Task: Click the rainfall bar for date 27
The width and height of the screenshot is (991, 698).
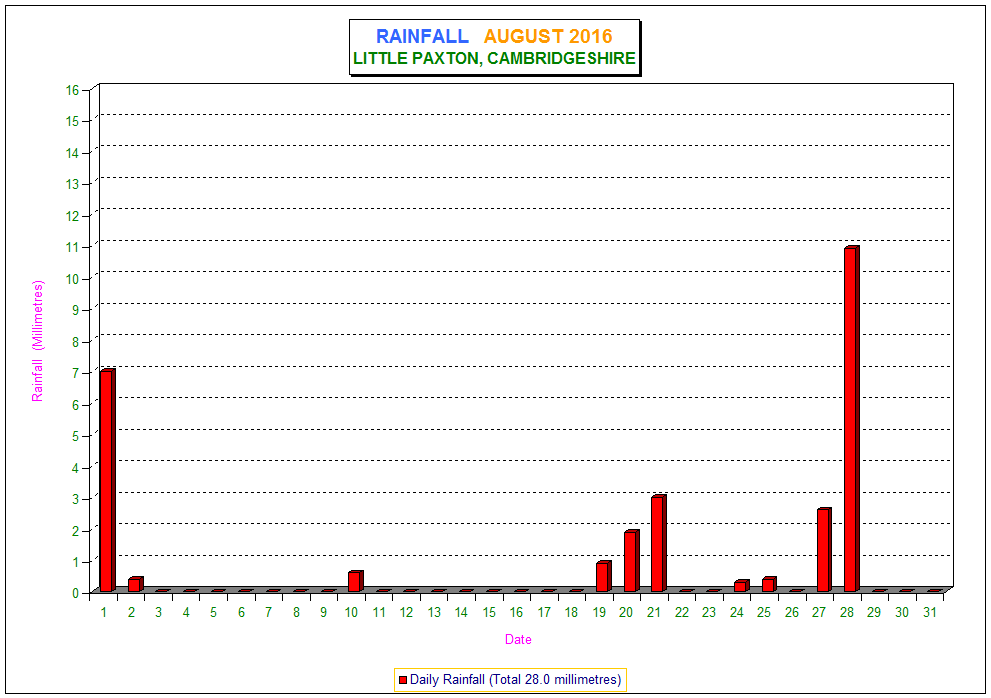Action: click(824, 550)
